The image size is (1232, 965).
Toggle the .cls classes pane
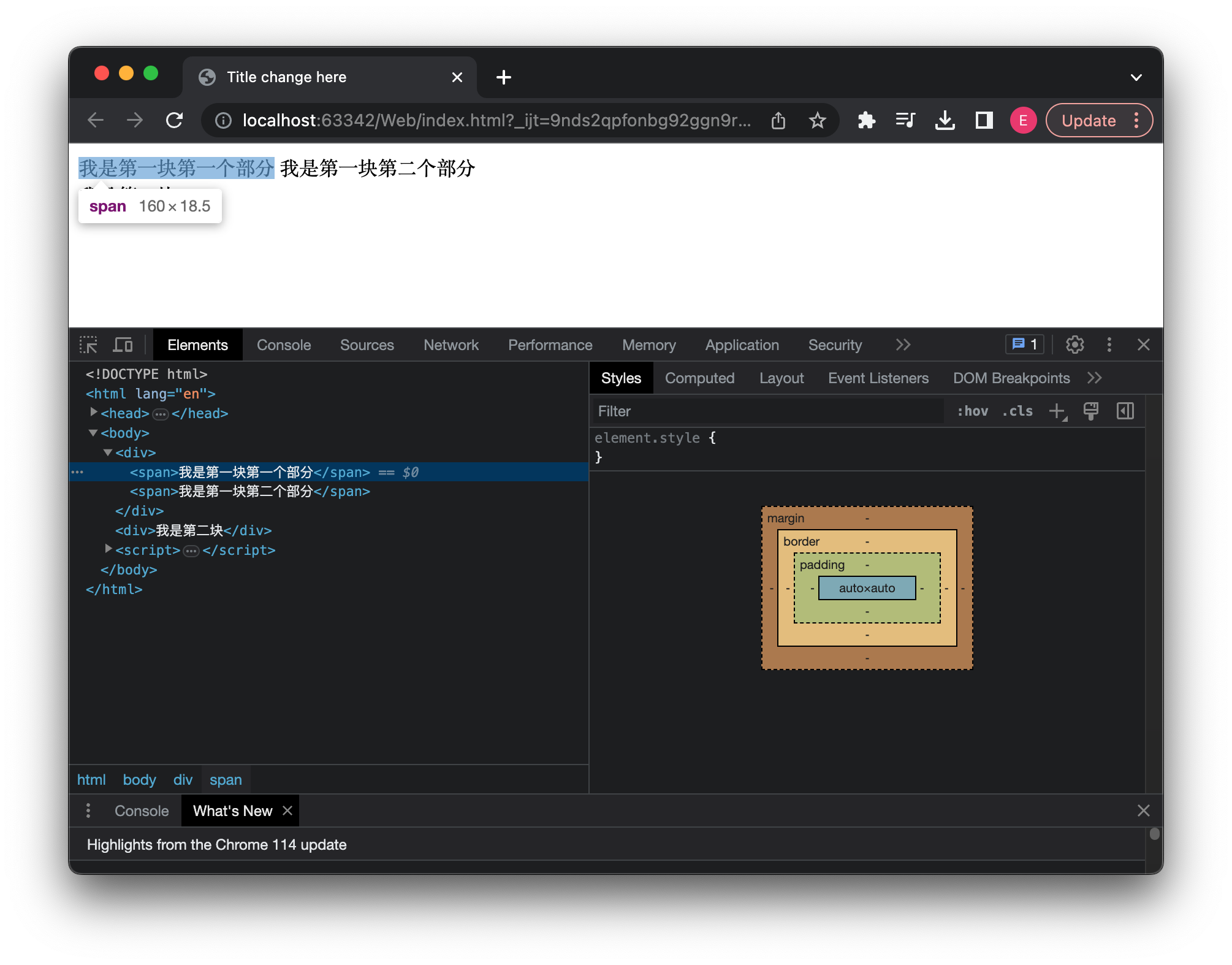[x=1017, y=411]
